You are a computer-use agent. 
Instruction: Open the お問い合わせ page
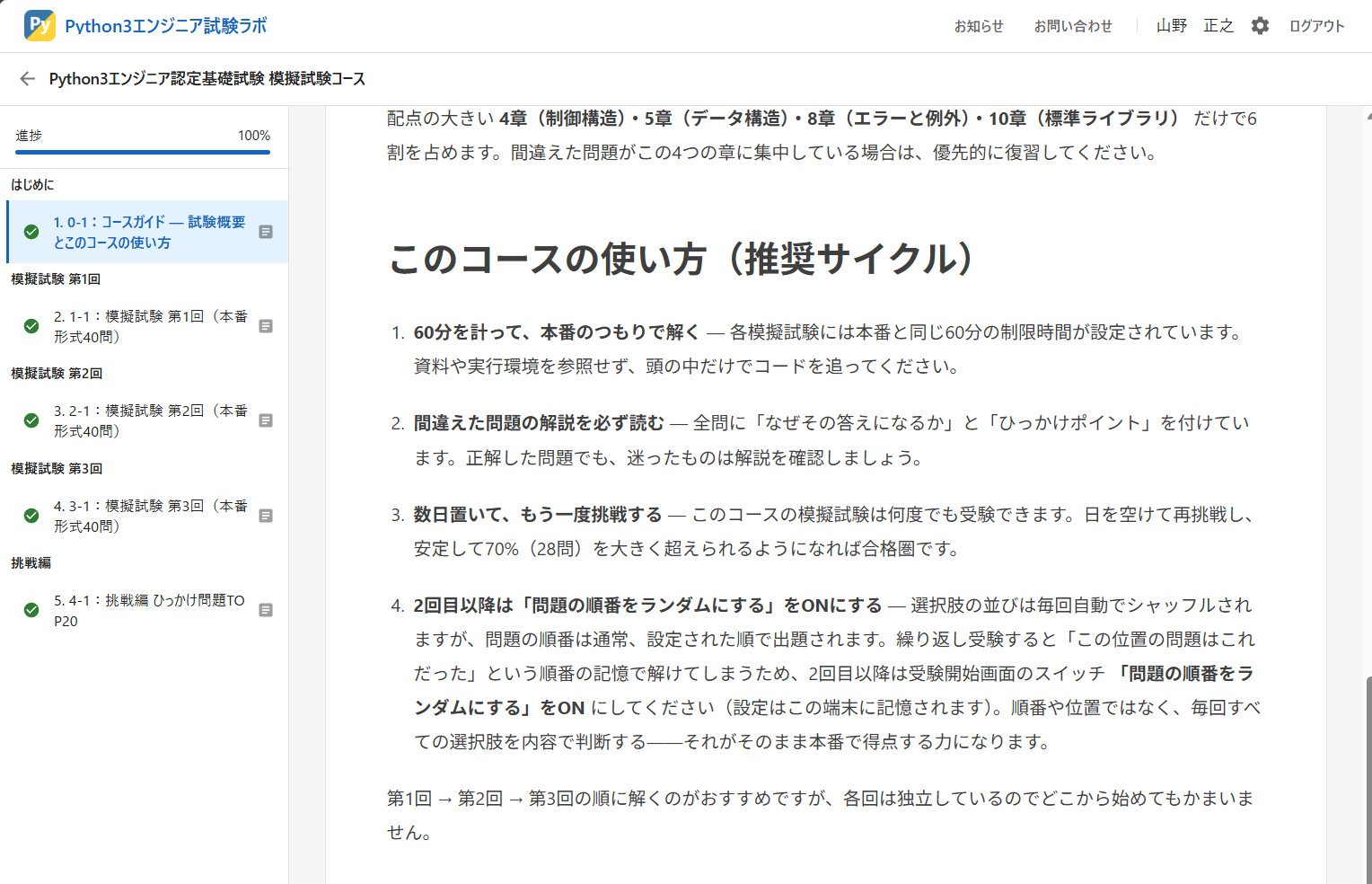click(1073, 26)
